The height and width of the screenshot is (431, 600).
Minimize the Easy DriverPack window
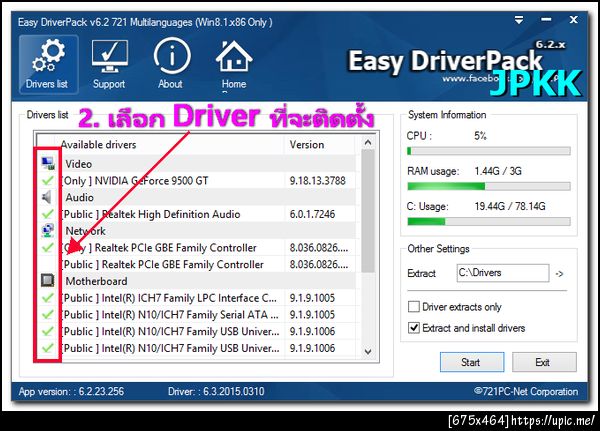[546, 20]
